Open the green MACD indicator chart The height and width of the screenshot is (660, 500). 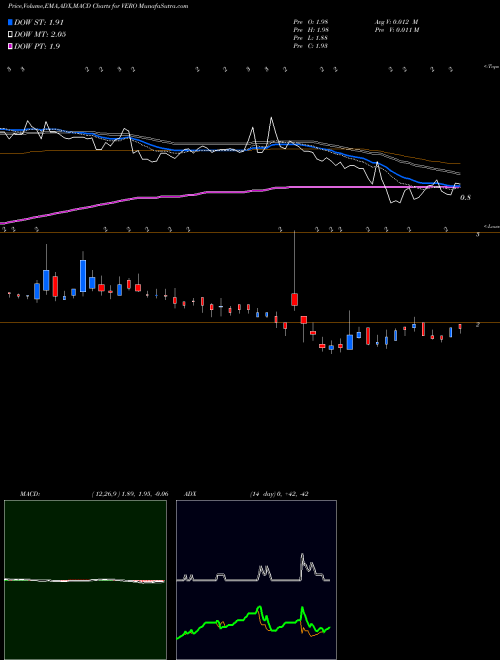(x=85, y=580)
